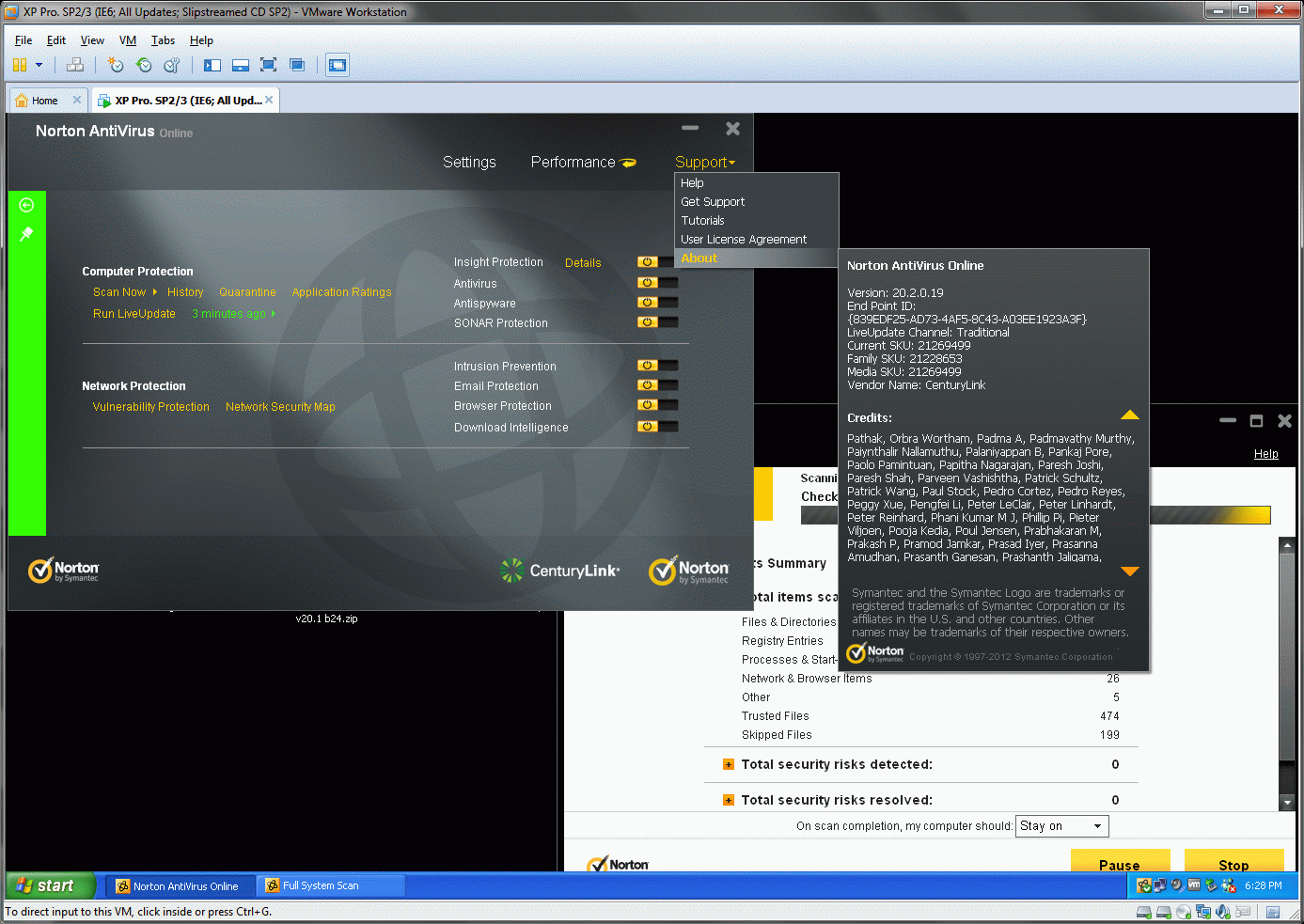Open the VMware power options dropdown arrow
1304x924 pixels.
[39, 65]
